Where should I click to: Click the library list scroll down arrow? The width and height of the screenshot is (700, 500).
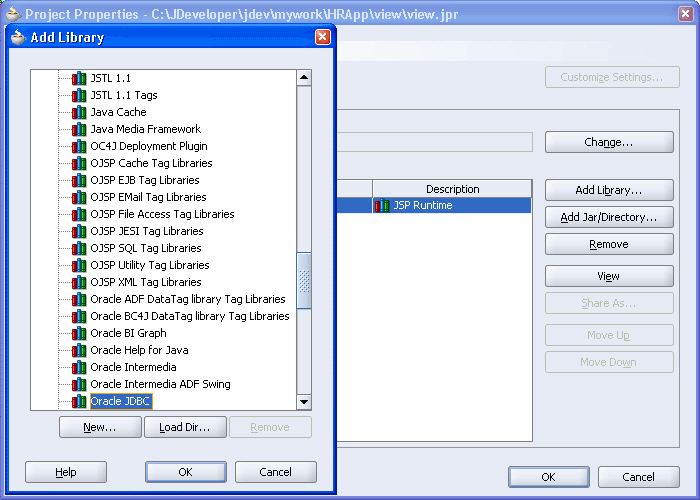[304, 402]
